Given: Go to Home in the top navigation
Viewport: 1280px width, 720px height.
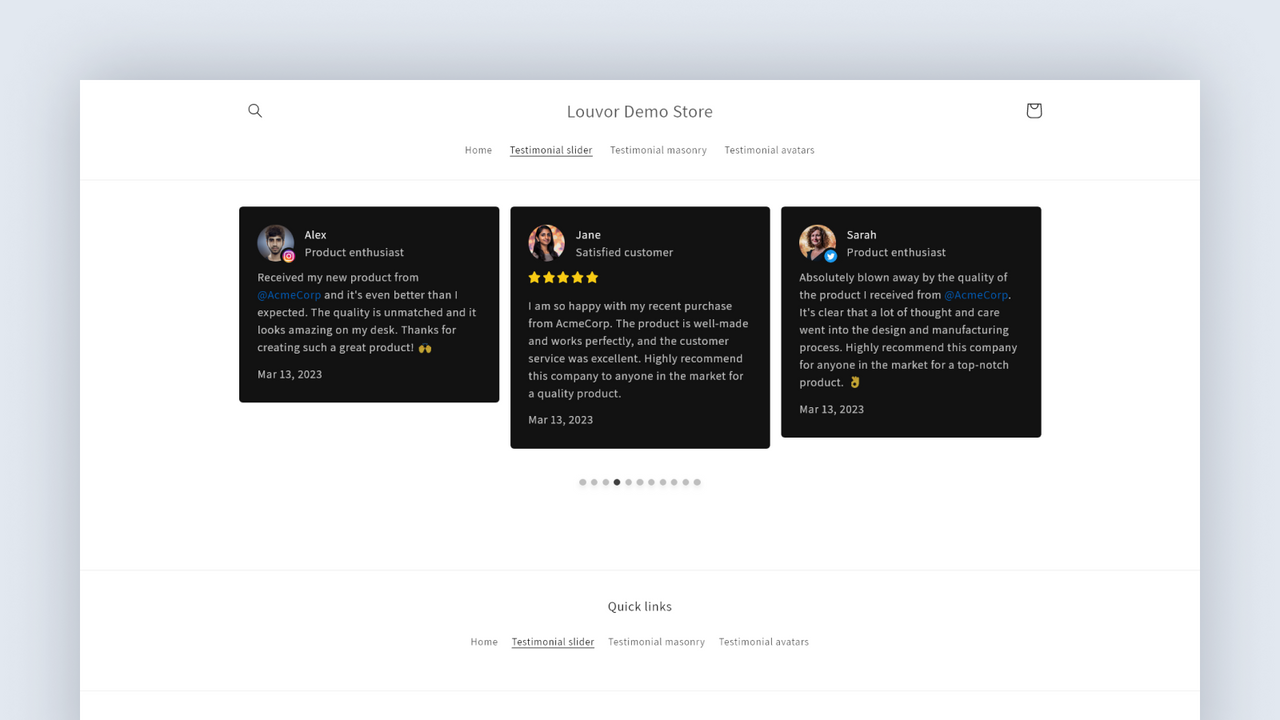Looking at the screenshot, I should [x=478, y=150].
